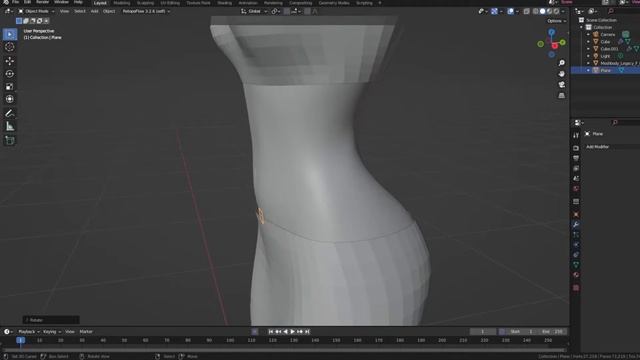Click the Blender logo icon
This screenshot has width=640, height=360.
[x=5, y=2]
